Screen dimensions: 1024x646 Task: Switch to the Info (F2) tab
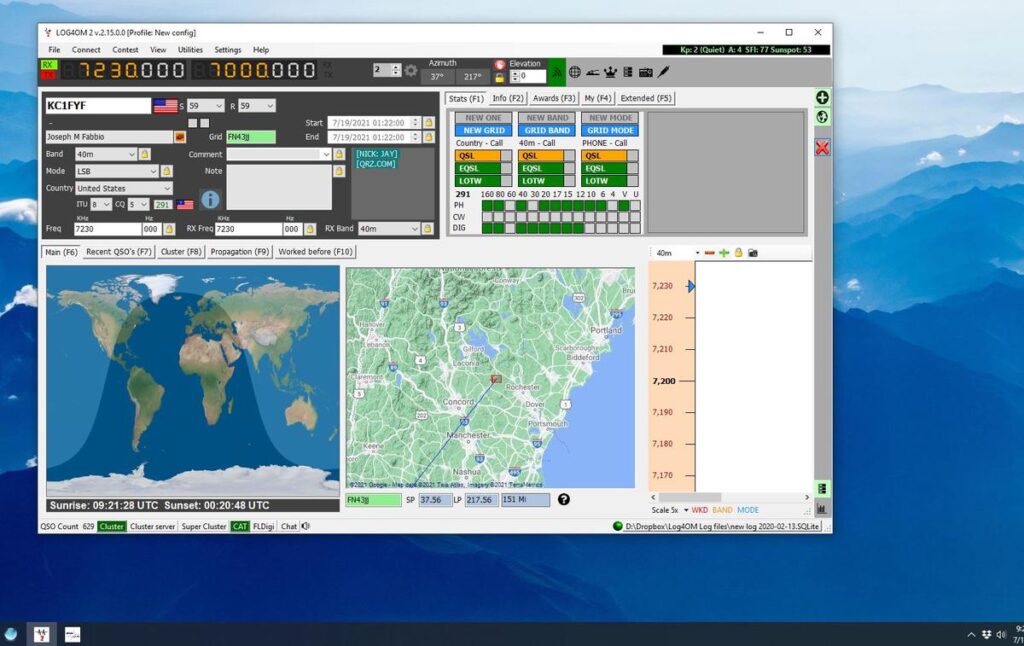coord(507,98)
